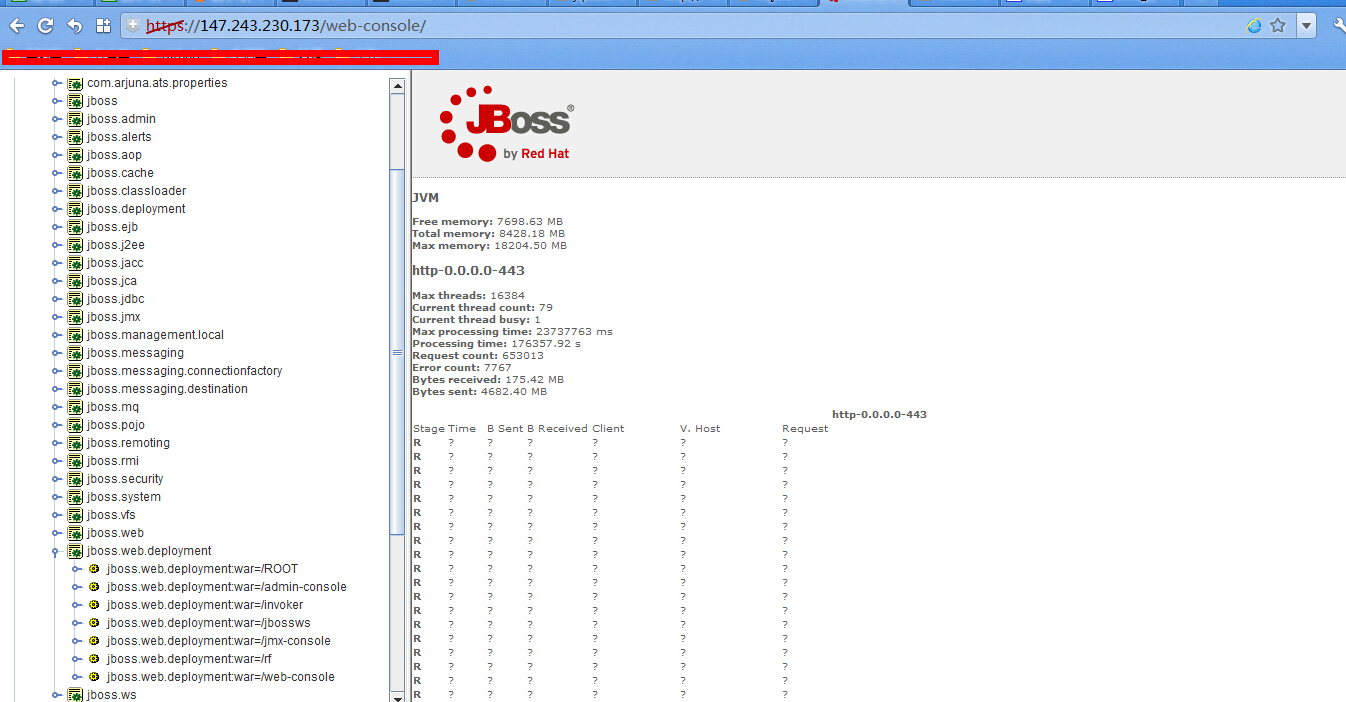The width and height of the screenshot is (1346, 702).
Task: Click the war=/invoker MBean icon
Action: tap(94, 605)
